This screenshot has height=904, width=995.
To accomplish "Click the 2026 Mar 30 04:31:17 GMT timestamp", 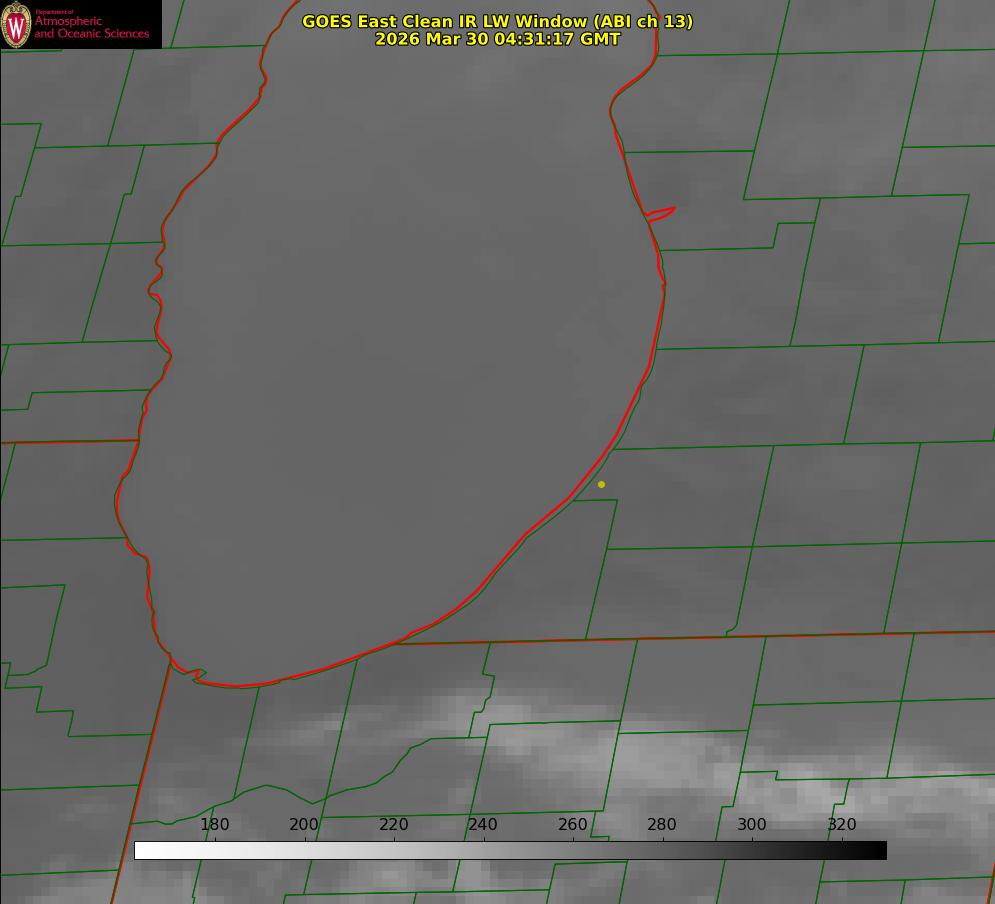I will pyautogui.click(x=498, y=39).
